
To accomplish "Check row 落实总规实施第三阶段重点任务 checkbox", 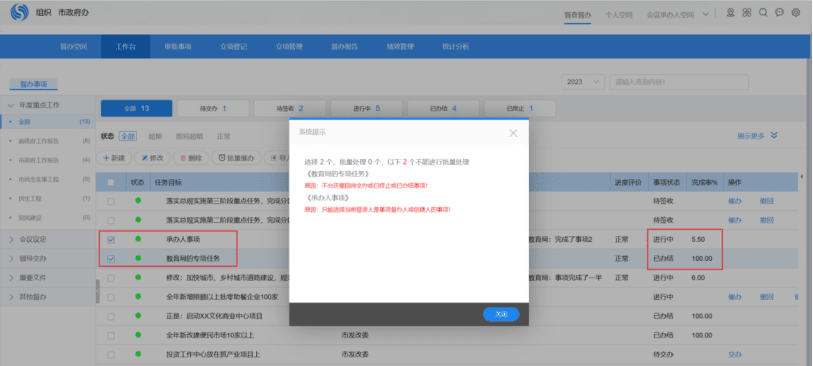I will pos(111,201).
